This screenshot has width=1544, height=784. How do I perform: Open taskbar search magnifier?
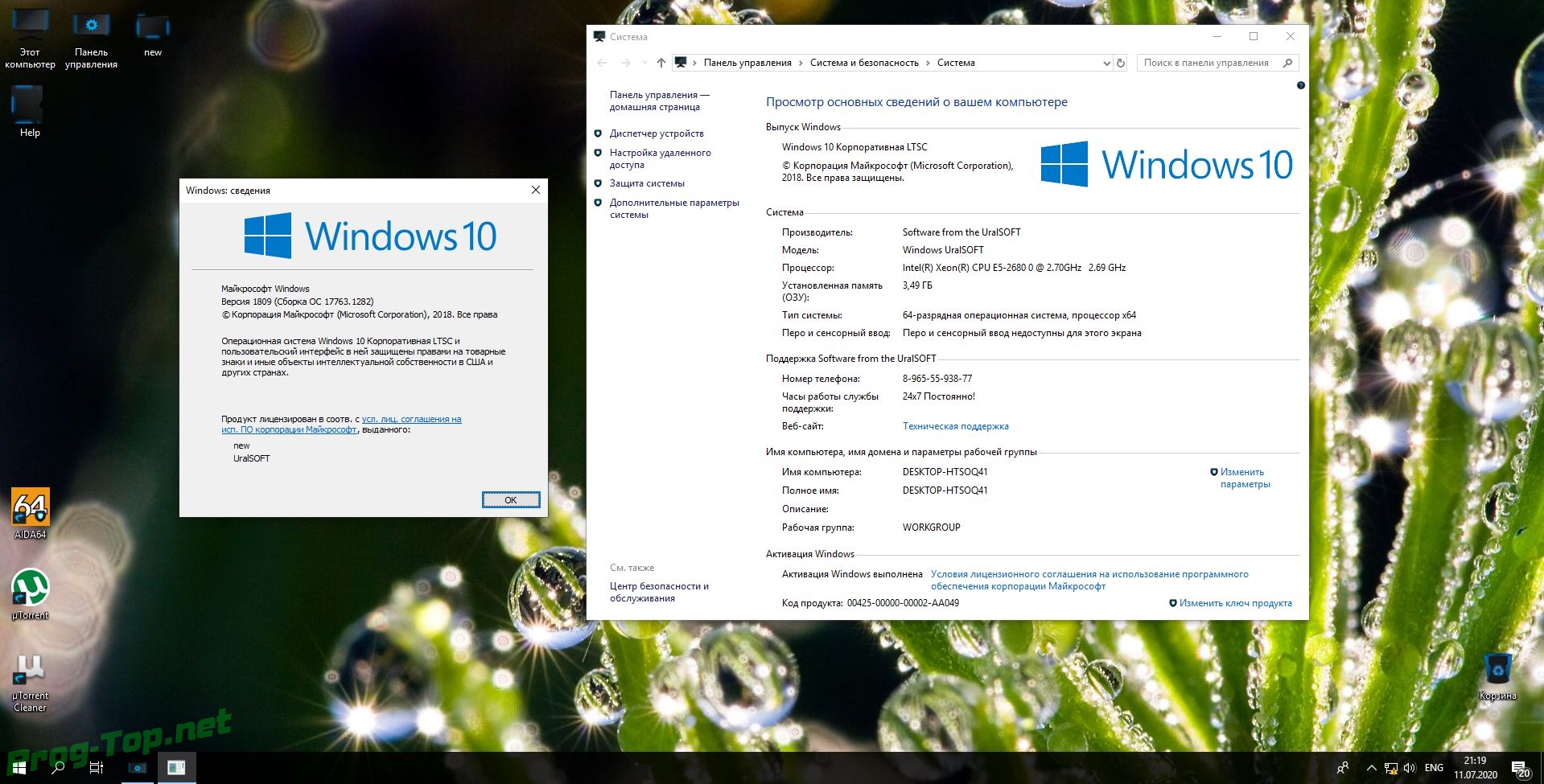[58, 768]
